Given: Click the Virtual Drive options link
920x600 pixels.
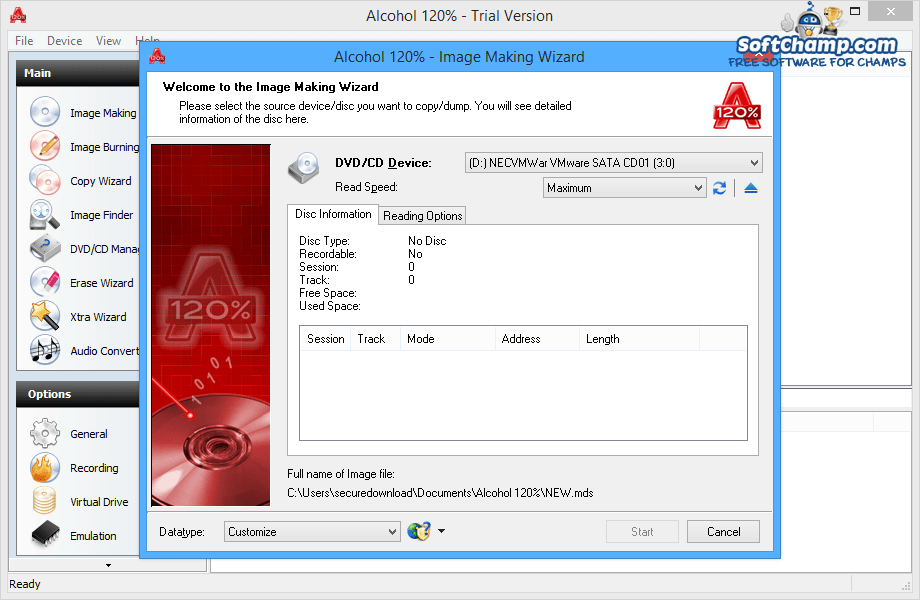Looking at the screenshot, I should 99,502.
